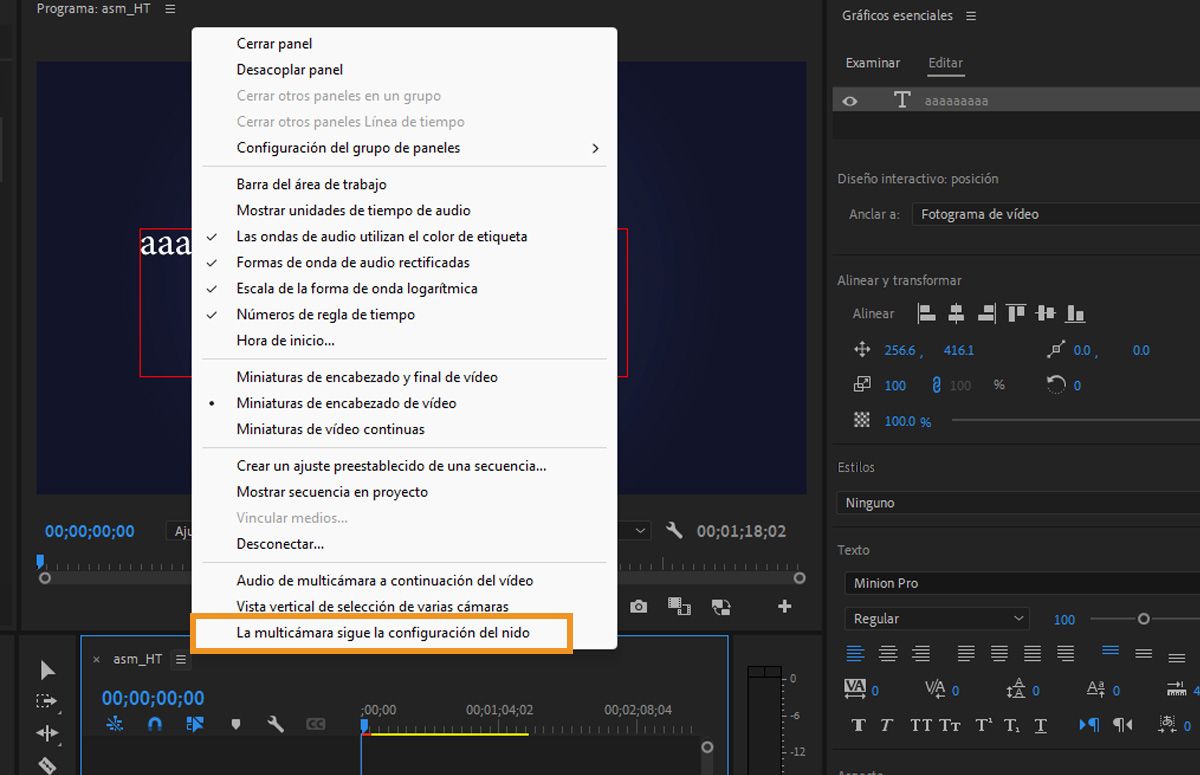Screen dimensions: 1200x775
Task: Reset rotation with the rotate icon
Action: 1056,385
